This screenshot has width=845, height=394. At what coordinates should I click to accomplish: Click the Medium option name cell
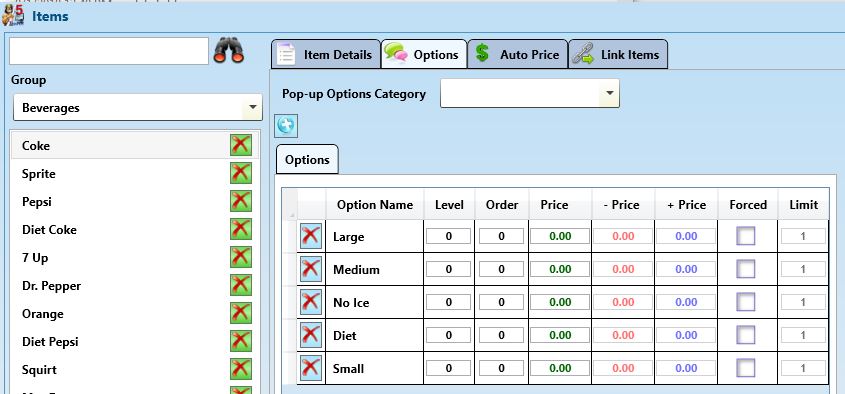375,269
